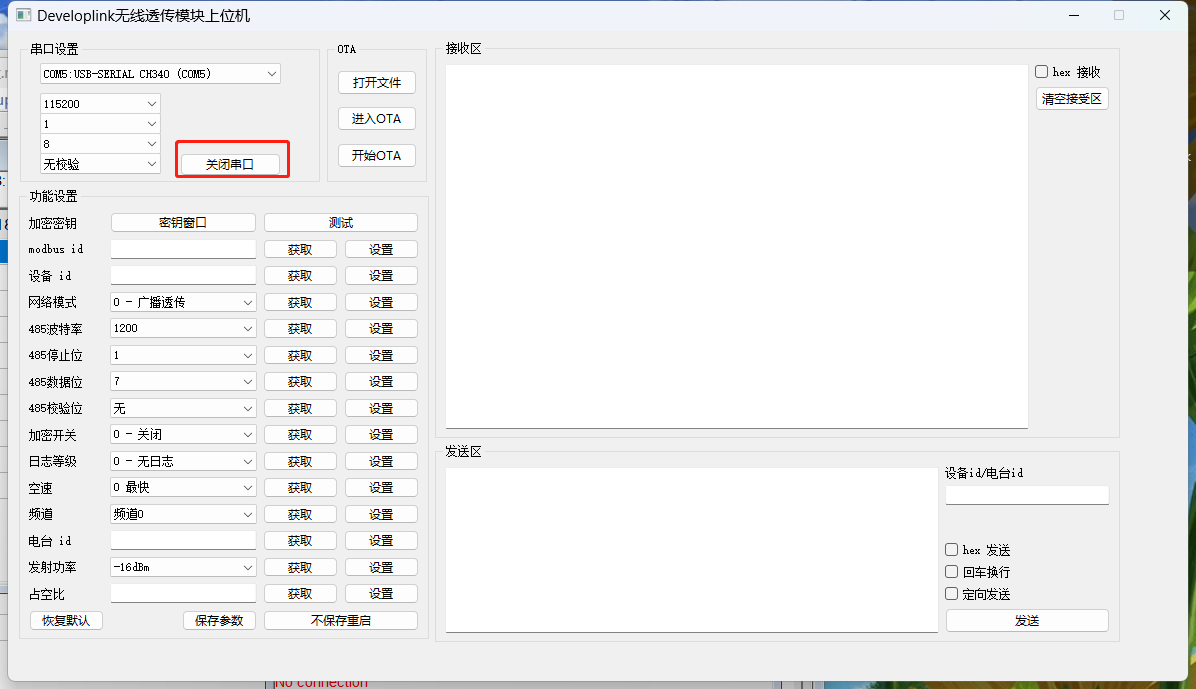Click the 清空接受区 button
This screenshot has height=689, width=1196.
pos(1072,99)
